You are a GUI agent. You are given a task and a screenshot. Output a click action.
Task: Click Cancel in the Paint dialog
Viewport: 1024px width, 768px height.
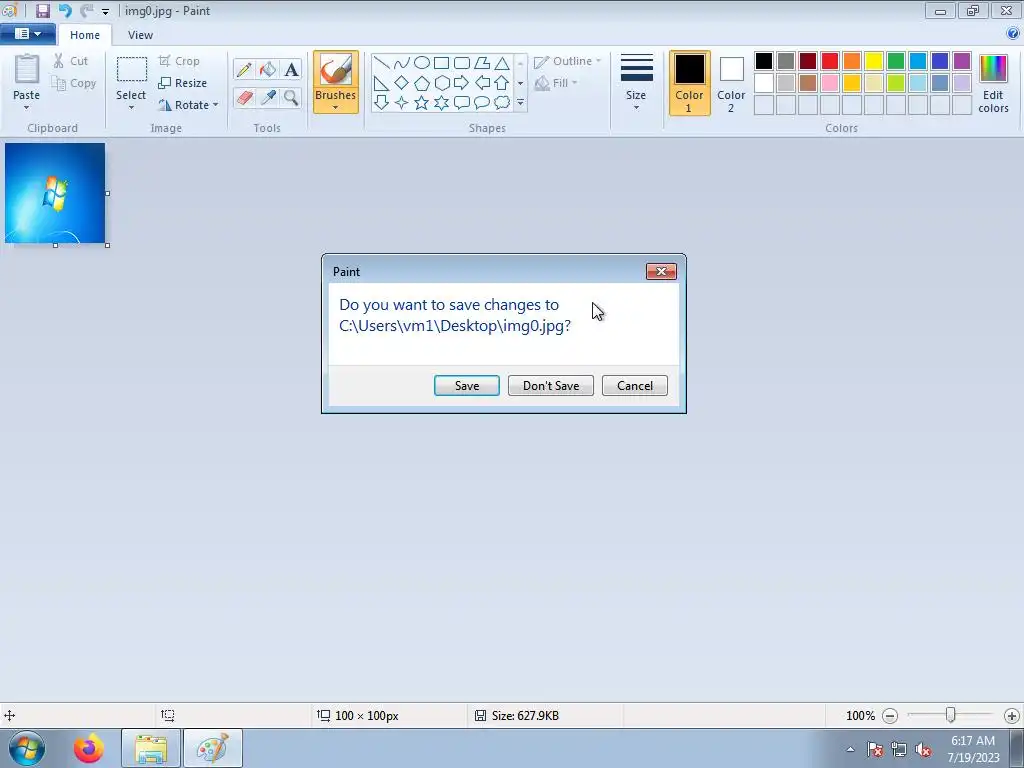pos(635,385)
